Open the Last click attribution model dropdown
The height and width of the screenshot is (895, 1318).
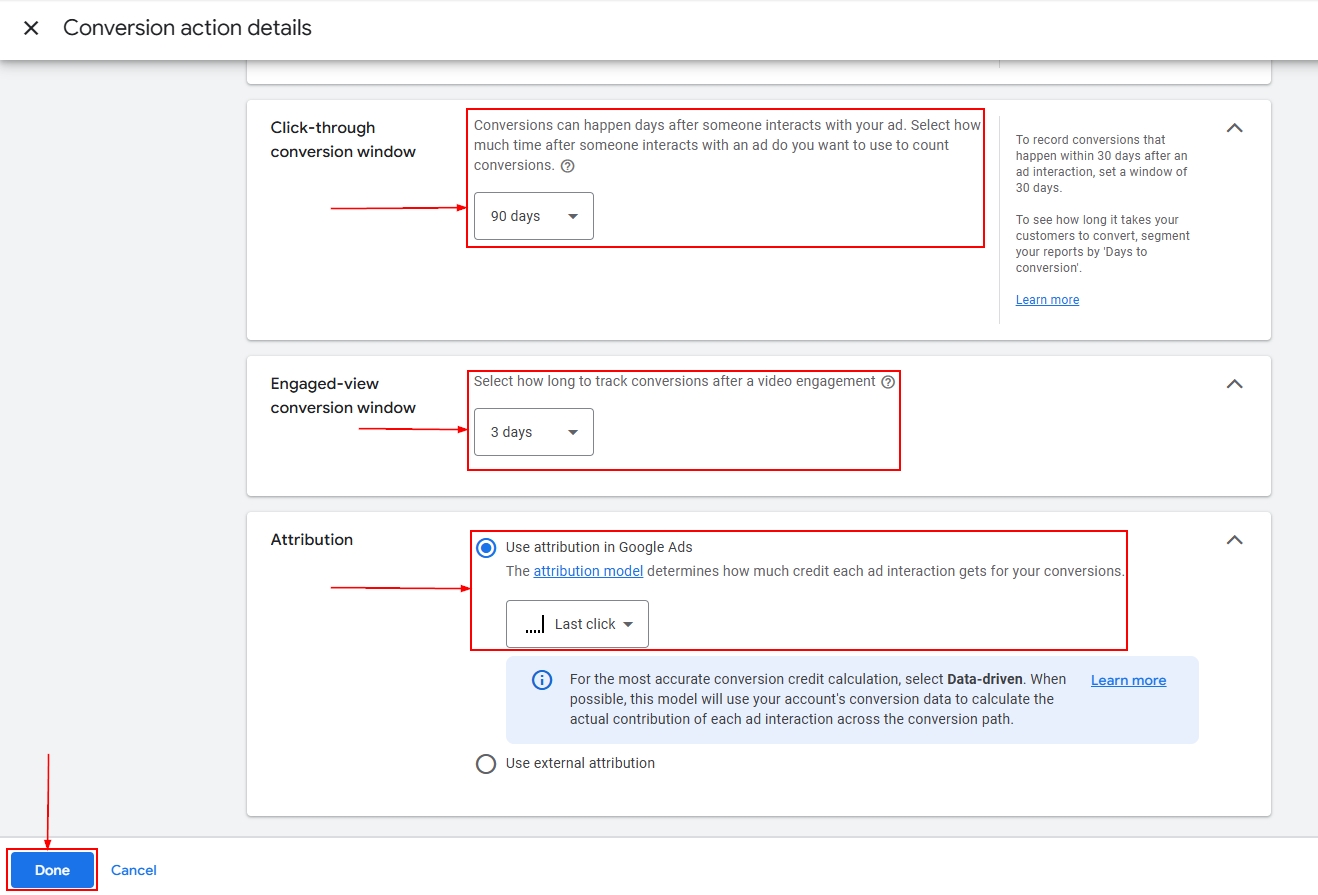pos(577,624)
